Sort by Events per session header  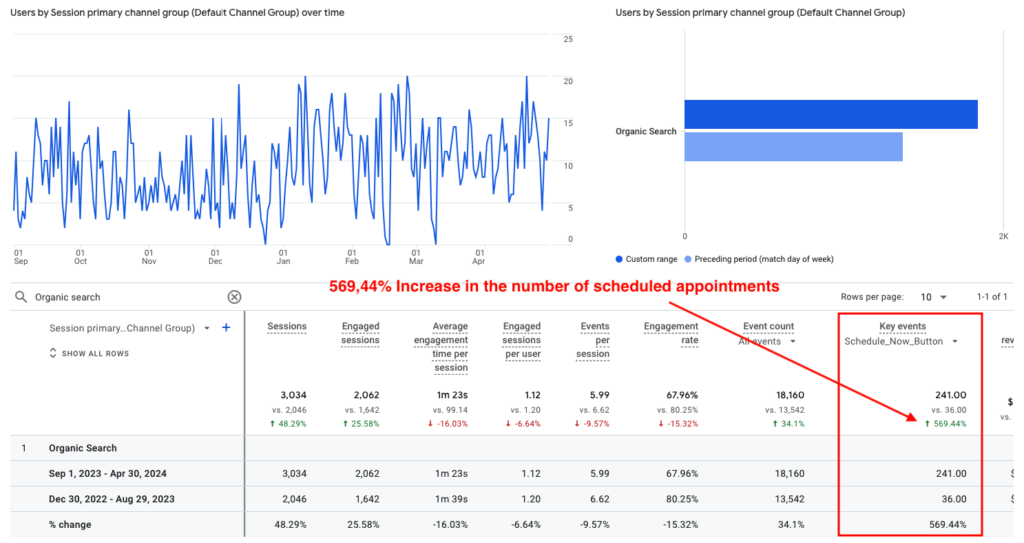[x=594, y=340]
